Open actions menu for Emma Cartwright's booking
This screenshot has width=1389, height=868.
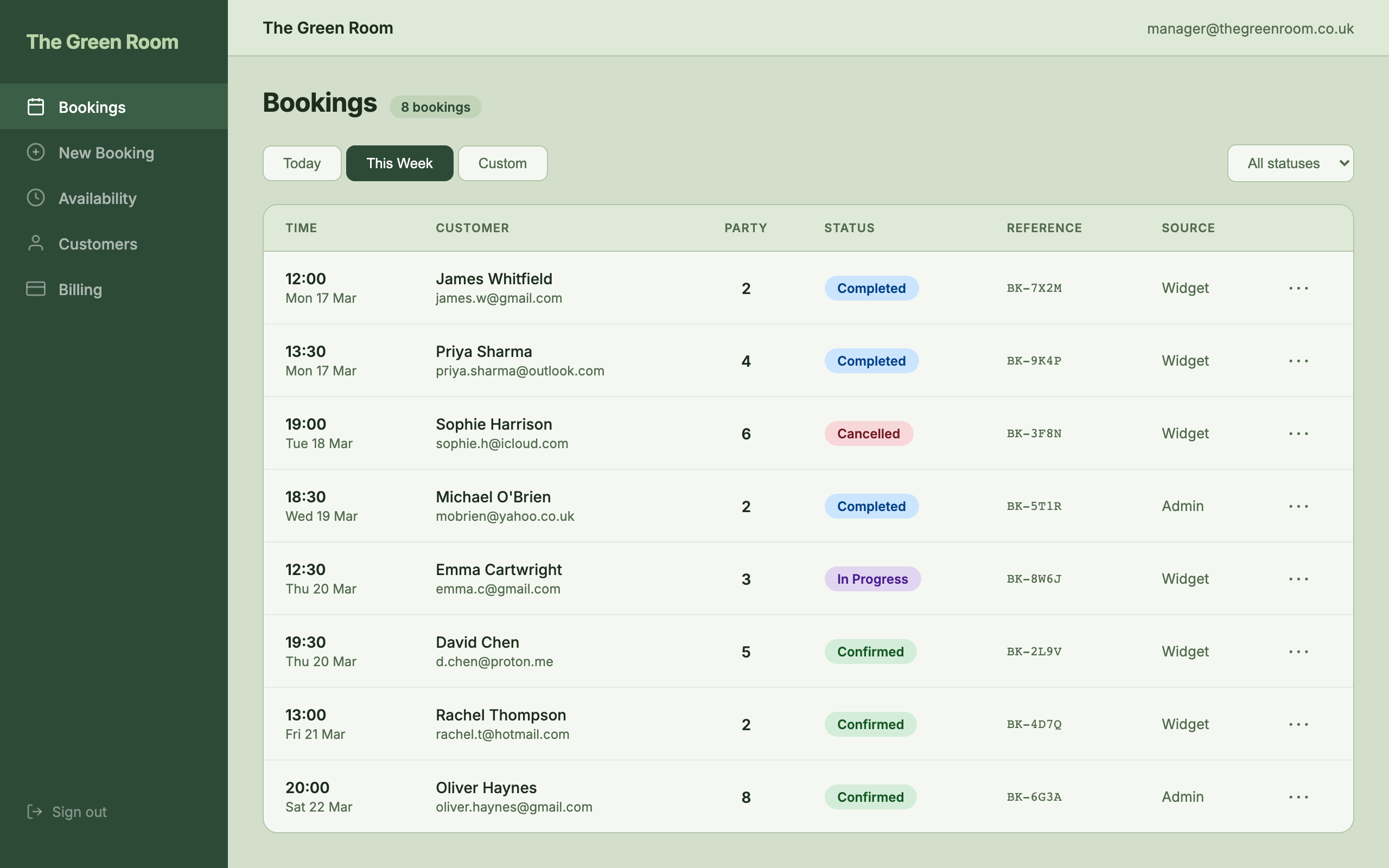click(x=1299, y=579)
